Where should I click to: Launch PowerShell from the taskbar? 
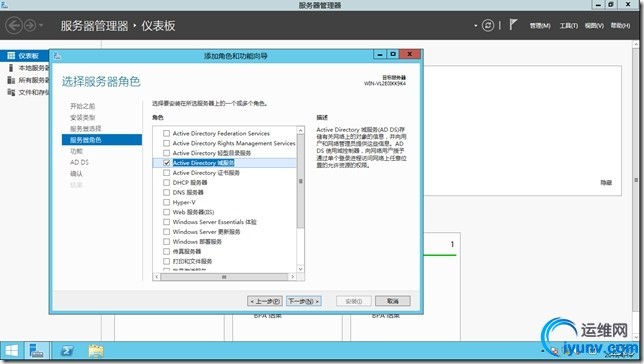coord(67,351)
